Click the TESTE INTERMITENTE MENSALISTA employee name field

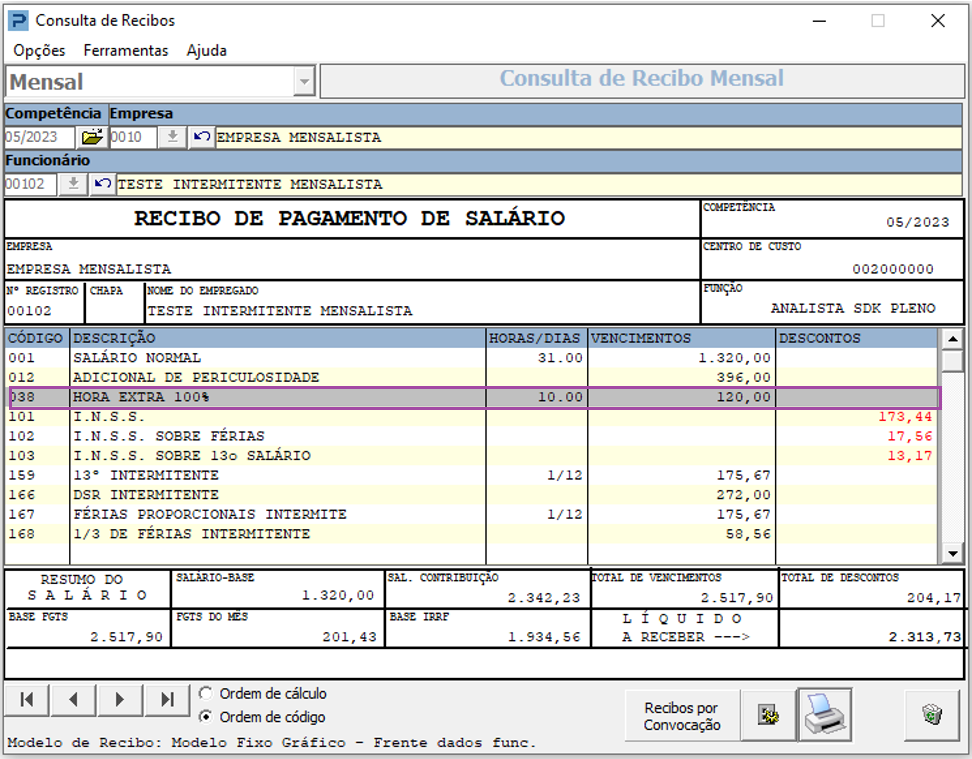click(539, 184)
